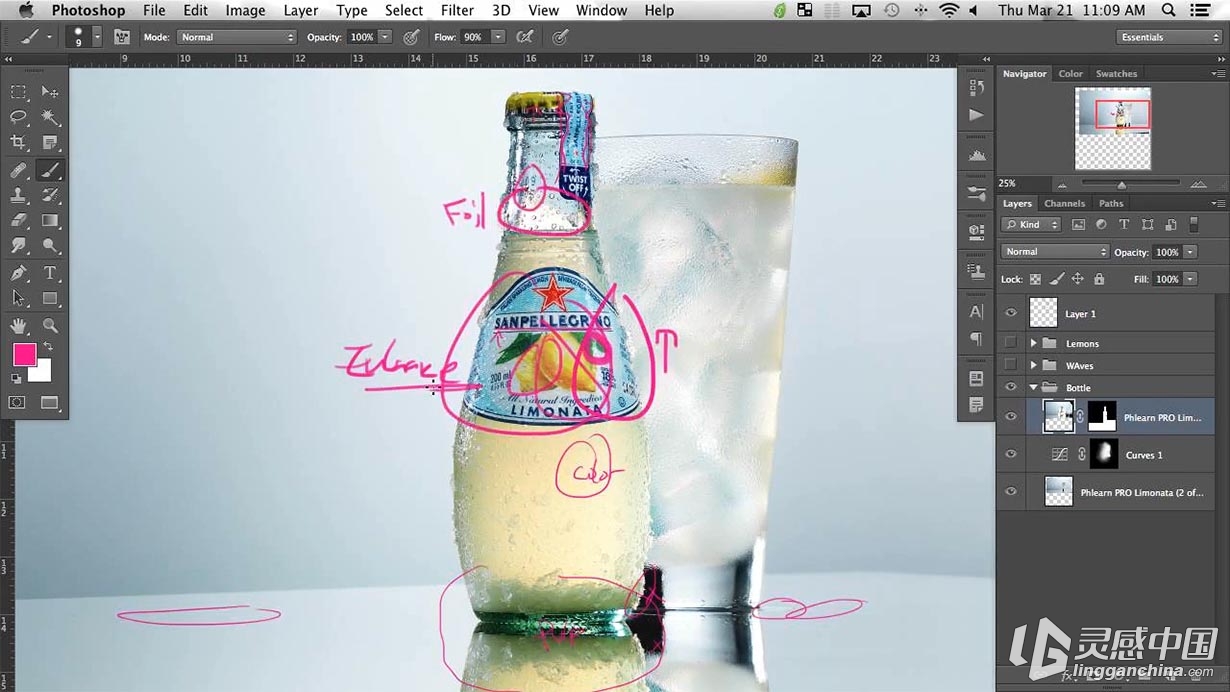Select the Move tool

point(50,92)
